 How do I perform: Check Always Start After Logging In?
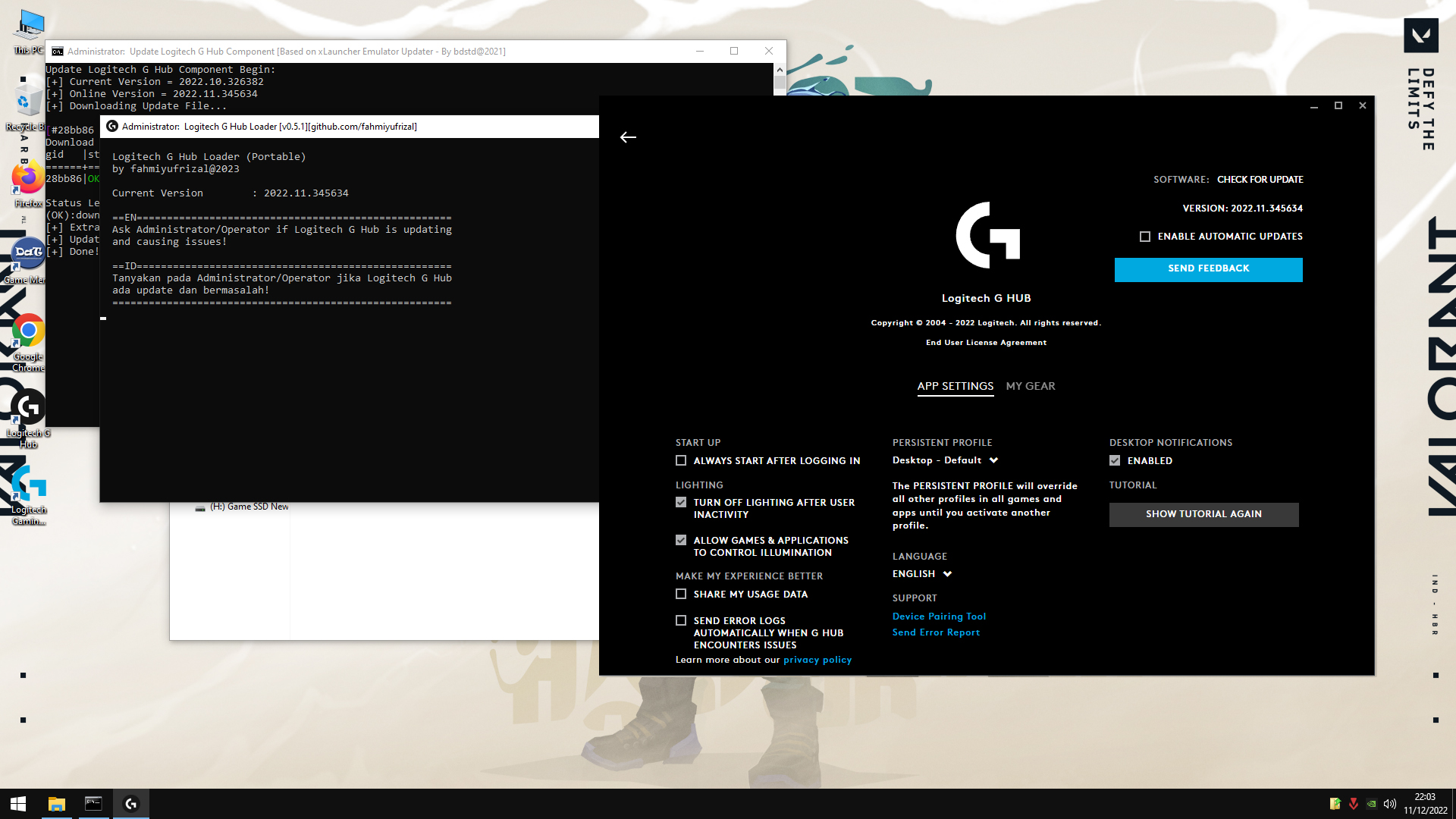click(681, 460)
